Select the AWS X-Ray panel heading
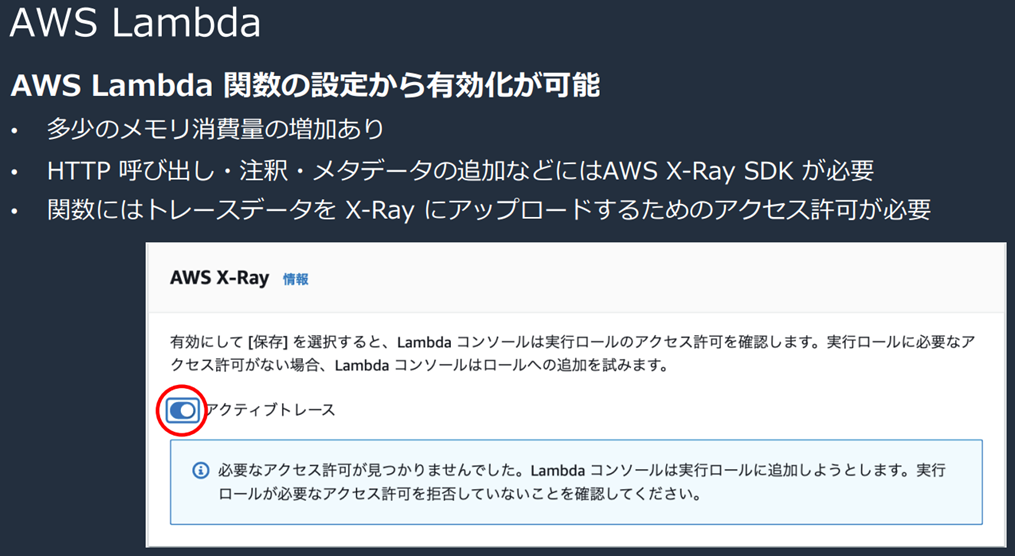1015x556 pixels. pos(220,278)
